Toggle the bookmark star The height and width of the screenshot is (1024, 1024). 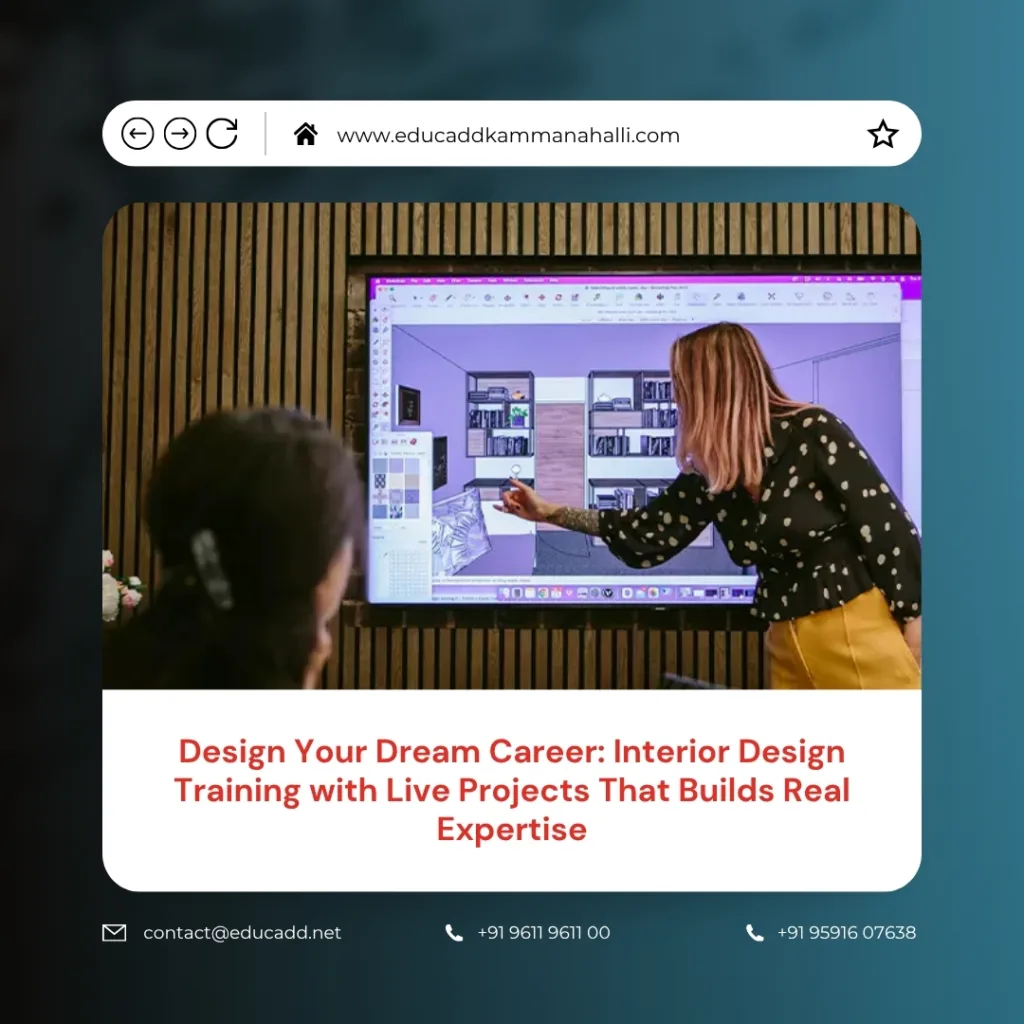tap(883, 133)
